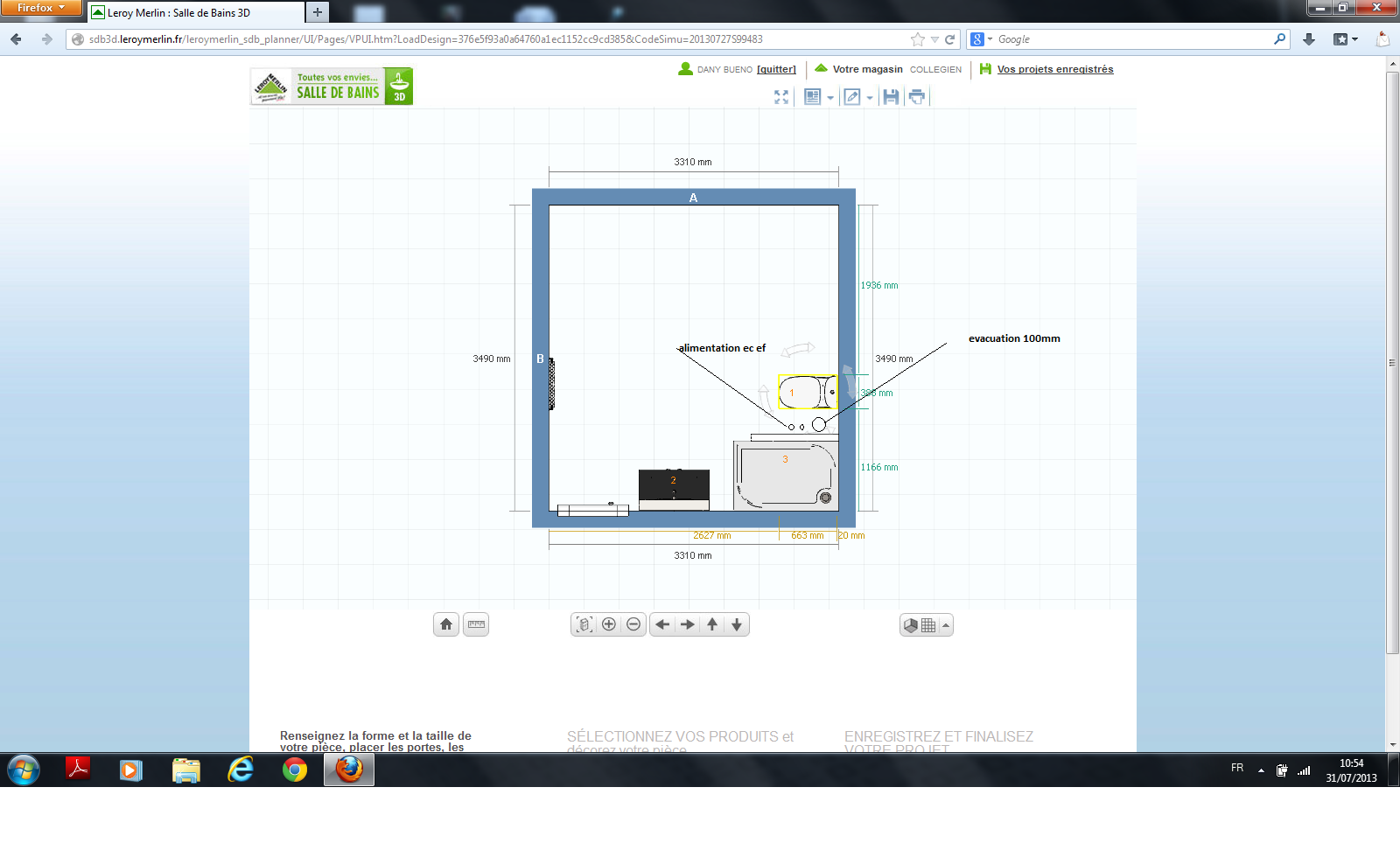Pan the plan view left

tap(662, 624)
